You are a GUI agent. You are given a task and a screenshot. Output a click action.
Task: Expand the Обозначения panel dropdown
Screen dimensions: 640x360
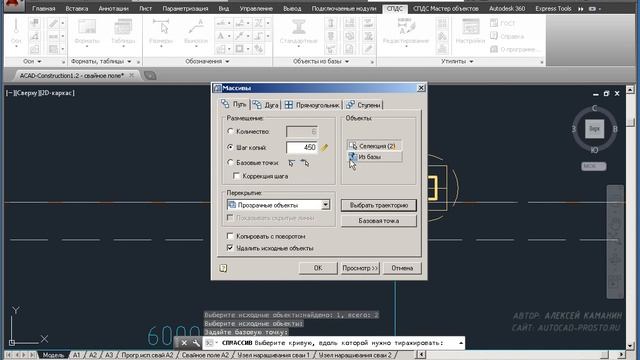click(227, 62)
